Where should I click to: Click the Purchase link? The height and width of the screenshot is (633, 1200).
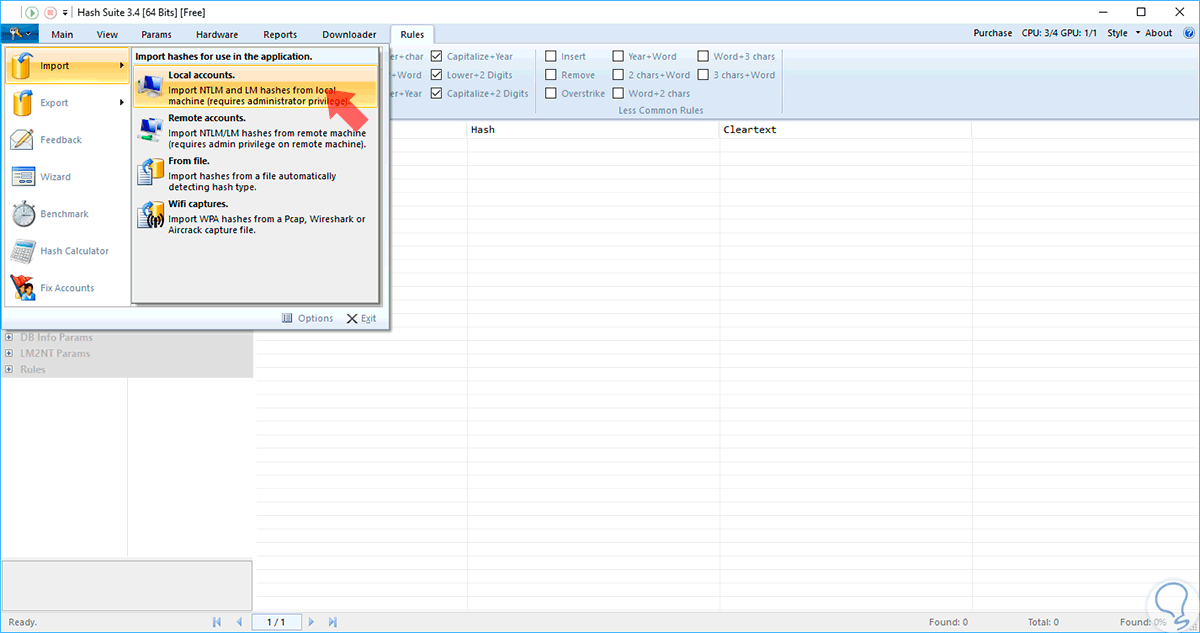(x=992, y=33)
